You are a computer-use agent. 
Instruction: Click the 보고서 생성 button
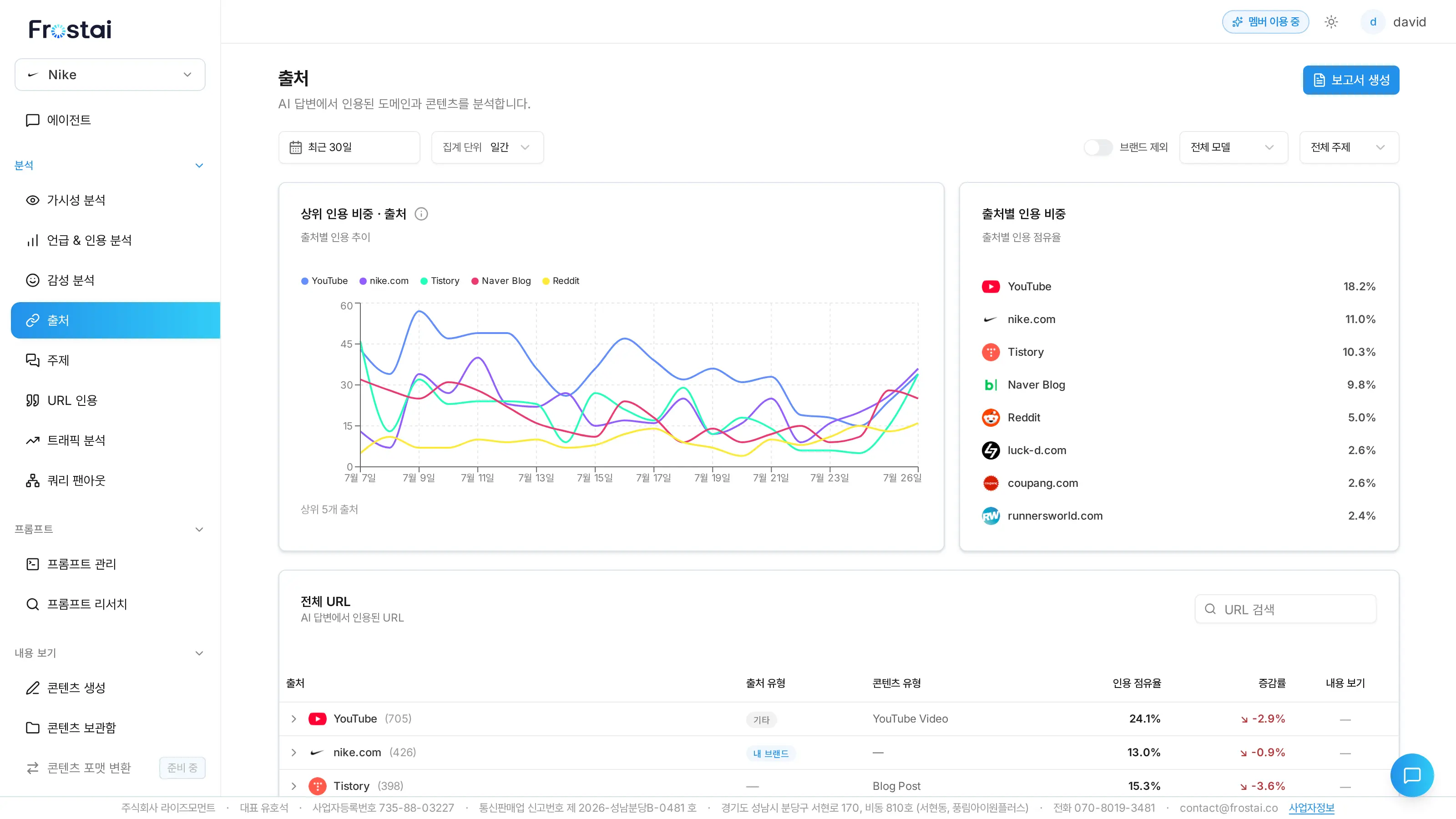[1351, 80]
